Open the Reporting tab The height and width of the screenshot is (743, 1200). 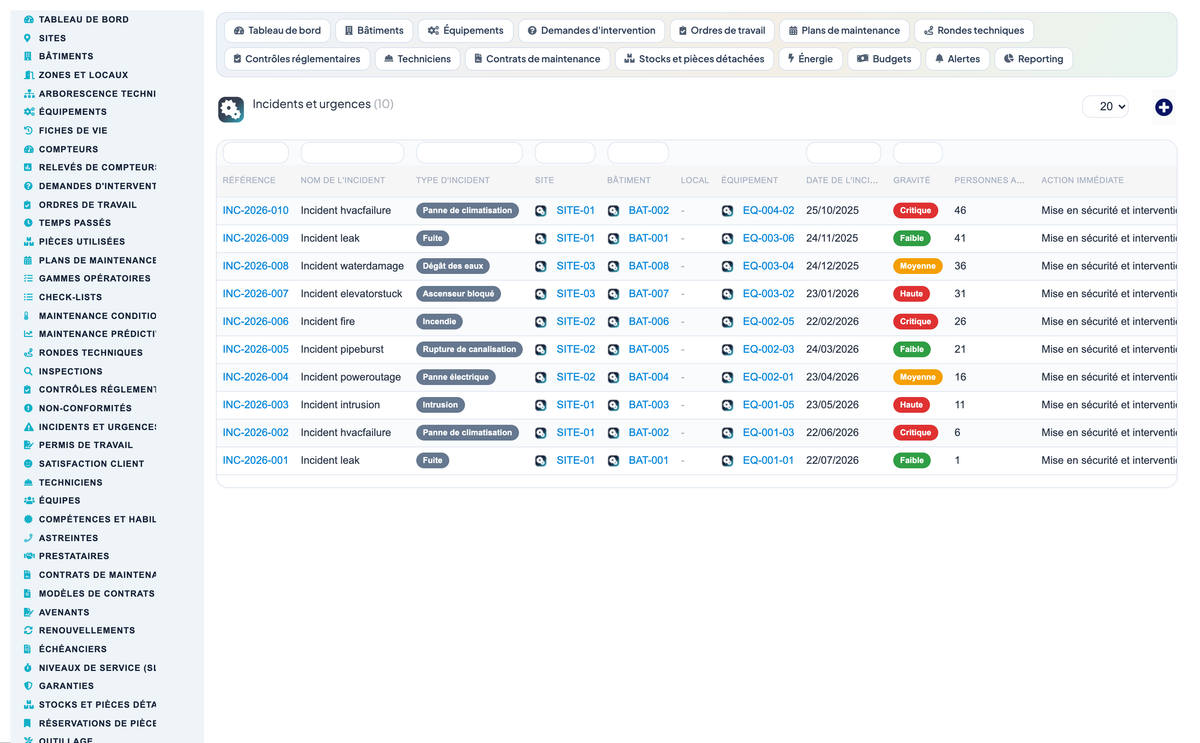(1033, 59)
